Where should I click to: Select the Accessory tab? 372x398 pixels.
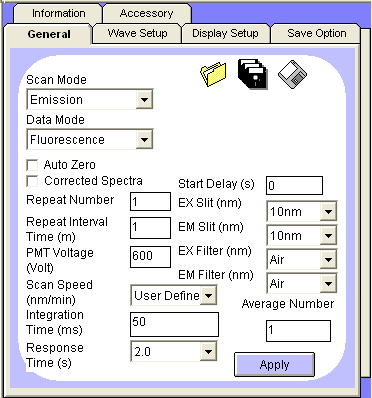pos(147,13)
